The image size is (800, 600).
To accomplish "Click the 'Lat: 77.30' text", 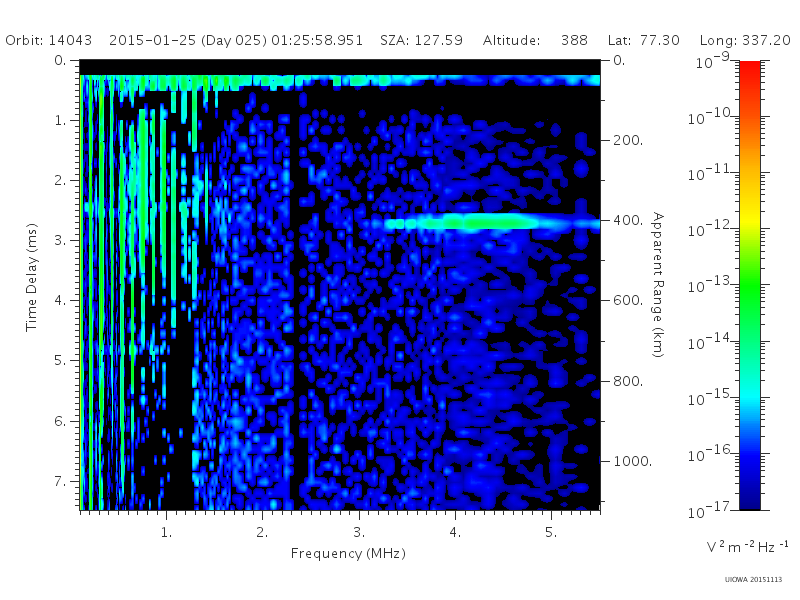I will 644,40.
